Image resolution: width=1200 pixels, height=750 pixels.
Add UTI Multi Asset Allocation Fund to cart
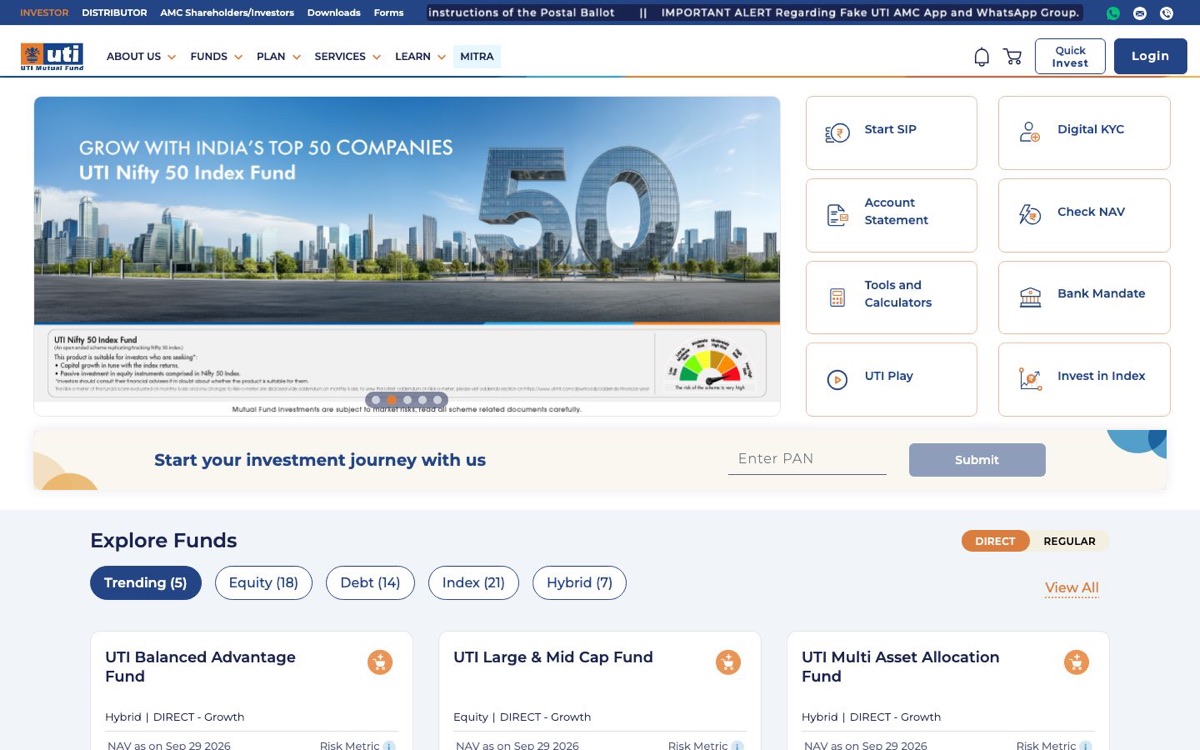pos(1076,662)
